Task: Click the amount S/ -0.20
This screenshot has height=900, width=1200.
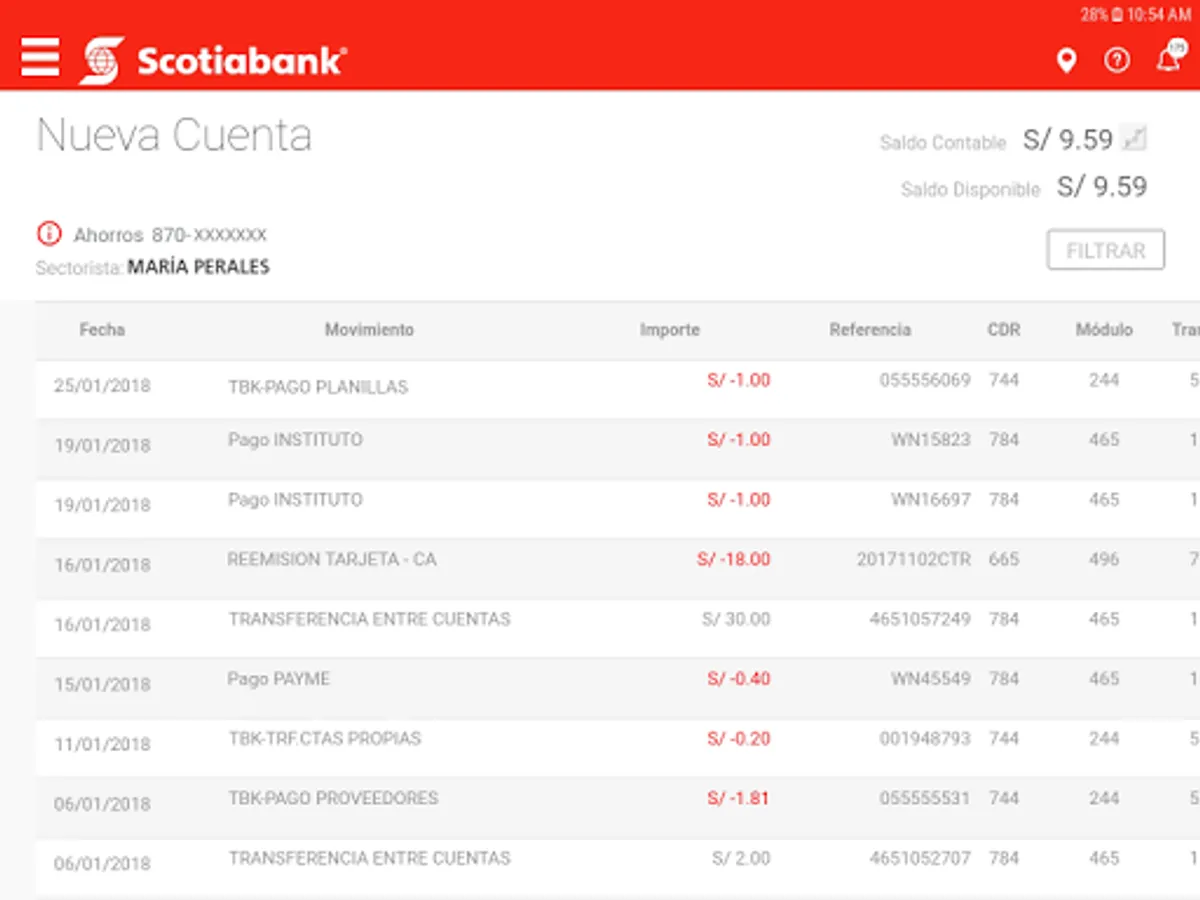Action: click(739, 739)
